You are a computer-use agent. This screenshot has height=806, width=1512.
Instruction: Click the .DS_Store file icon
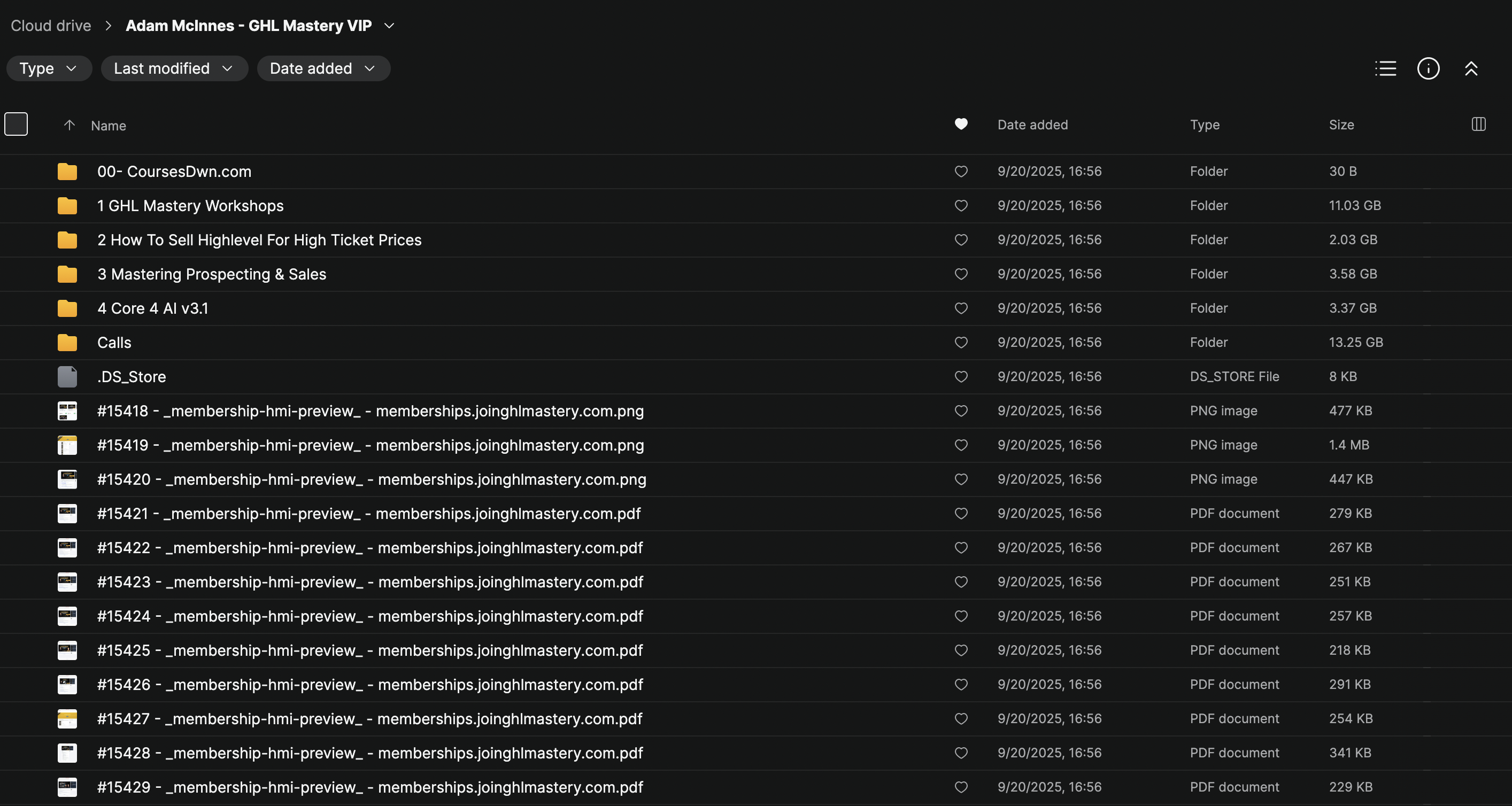click(67, 377)
